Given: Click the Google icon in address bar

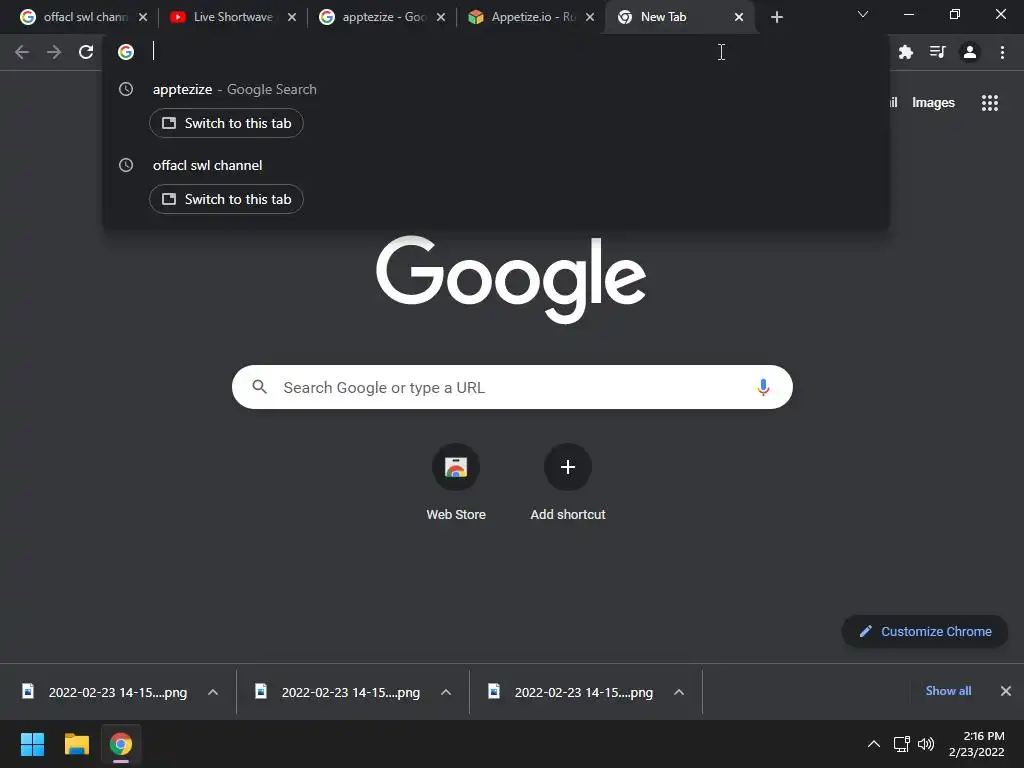Looking at the screenshot, I should point(126,52).
